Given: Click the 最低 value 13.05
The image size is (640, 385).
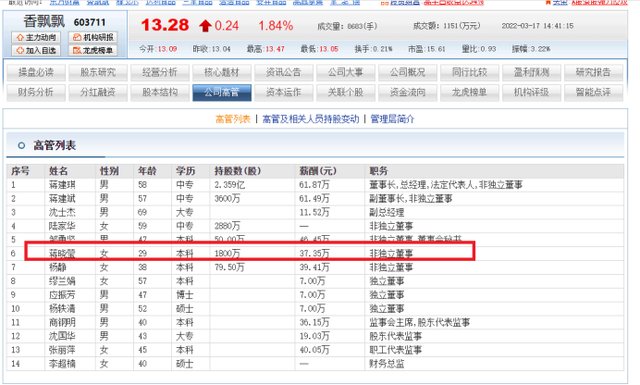Looking at the screenshot, I should coord(329,49).
